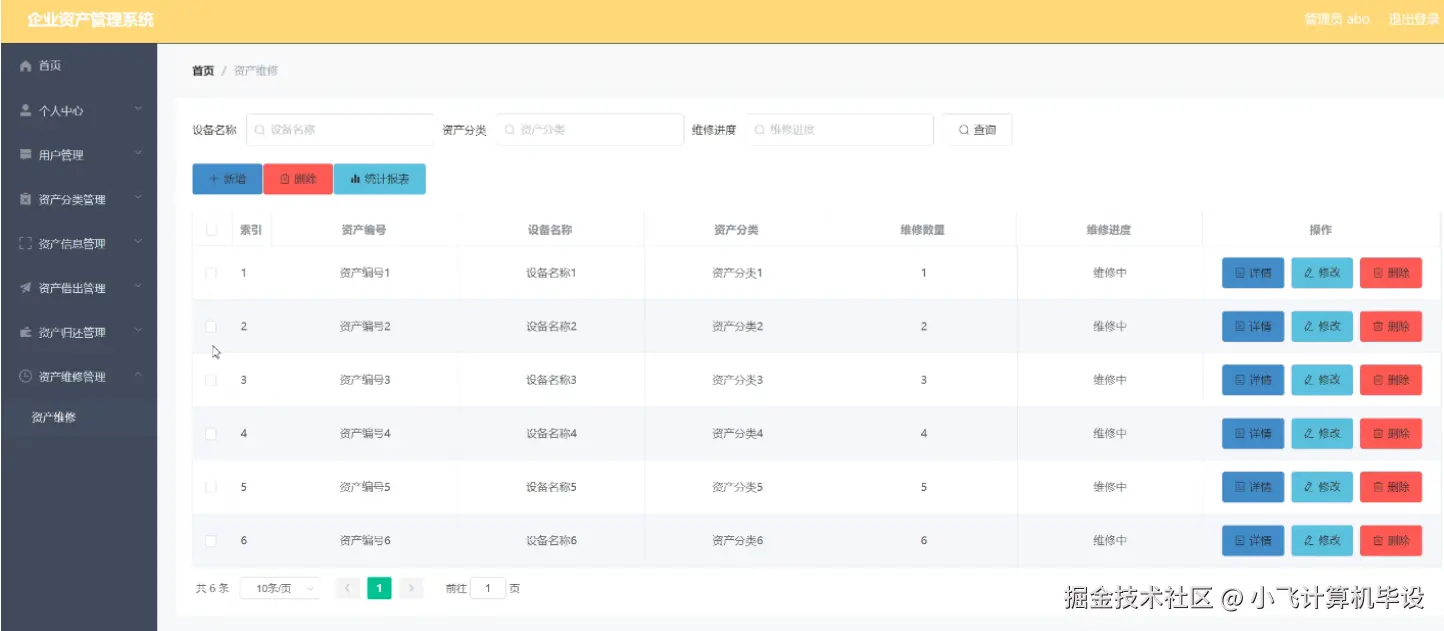
Task: Open 用户管理 sidebar menu
Action: coord(79,155)
